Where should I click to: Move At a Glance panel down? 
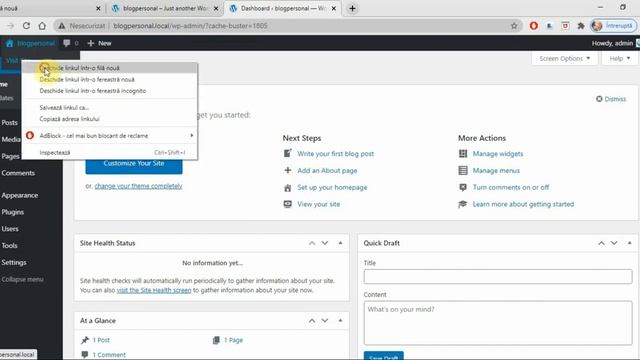point(325,320)
